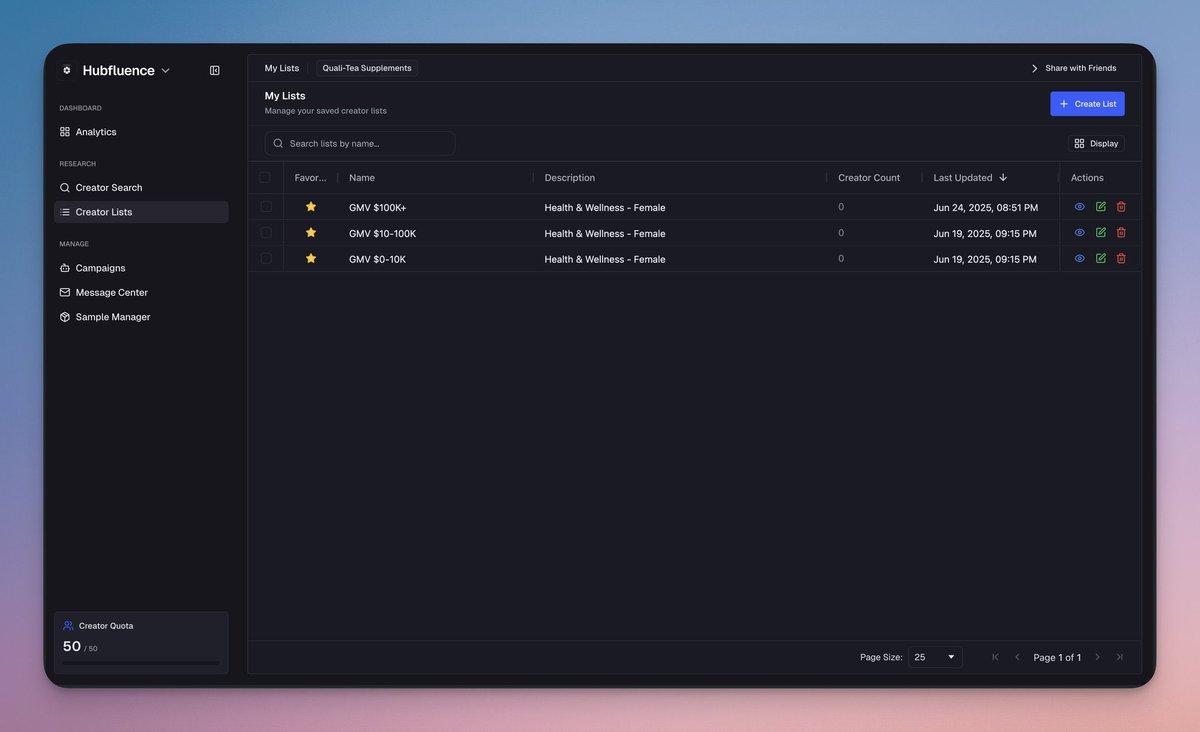Go to next page arrow

tap(1097, 657)
